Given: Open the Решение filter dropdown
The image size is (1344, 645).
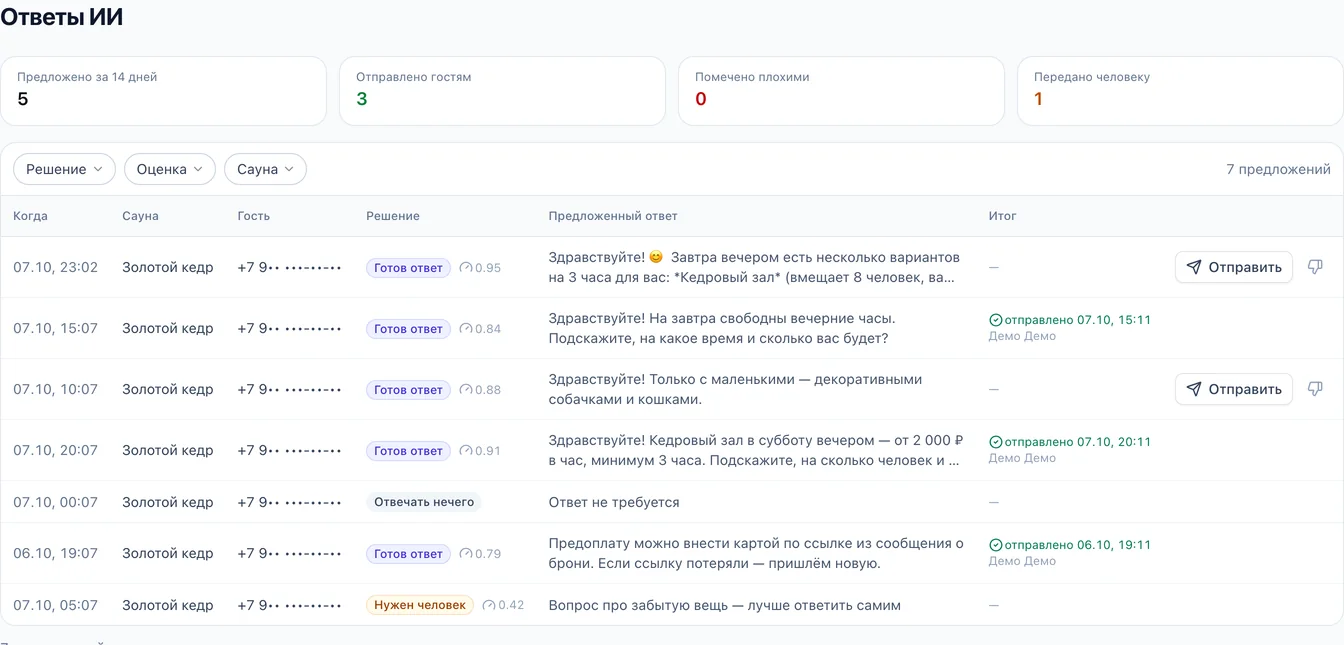Looking at the screenshot, I should [64, 169].
